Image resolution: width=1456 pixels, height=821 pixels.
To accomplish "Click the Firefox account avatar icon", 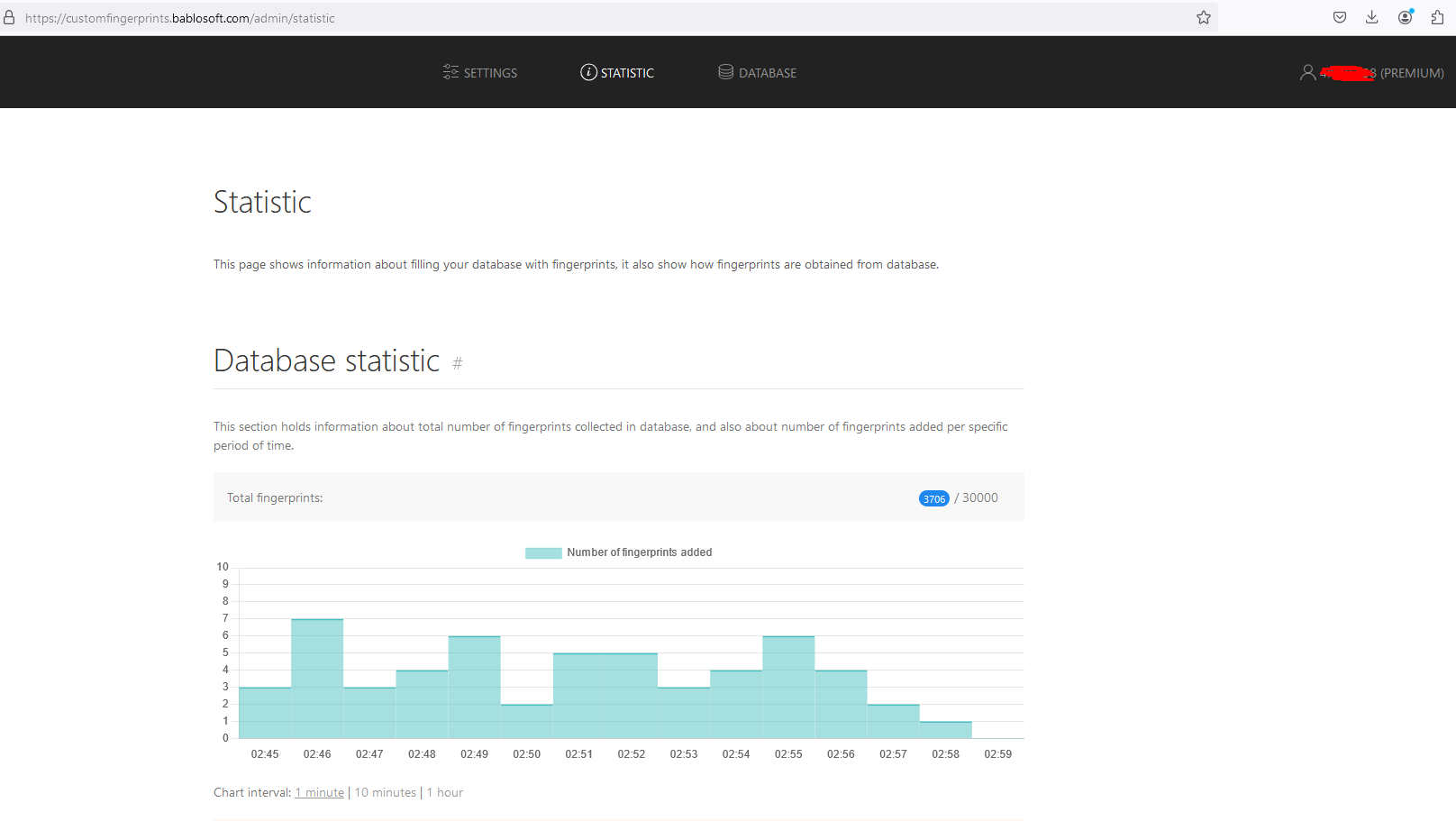I will [x=1405, y=18].
